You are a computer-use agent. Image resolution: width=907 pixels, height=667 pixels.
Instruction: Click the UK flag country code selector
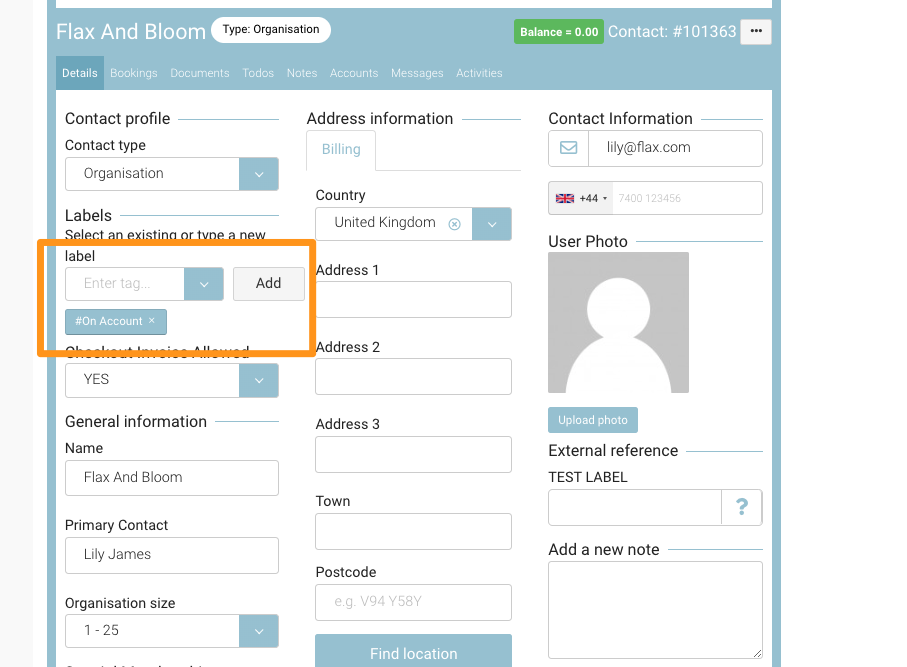tap(578, 198)
